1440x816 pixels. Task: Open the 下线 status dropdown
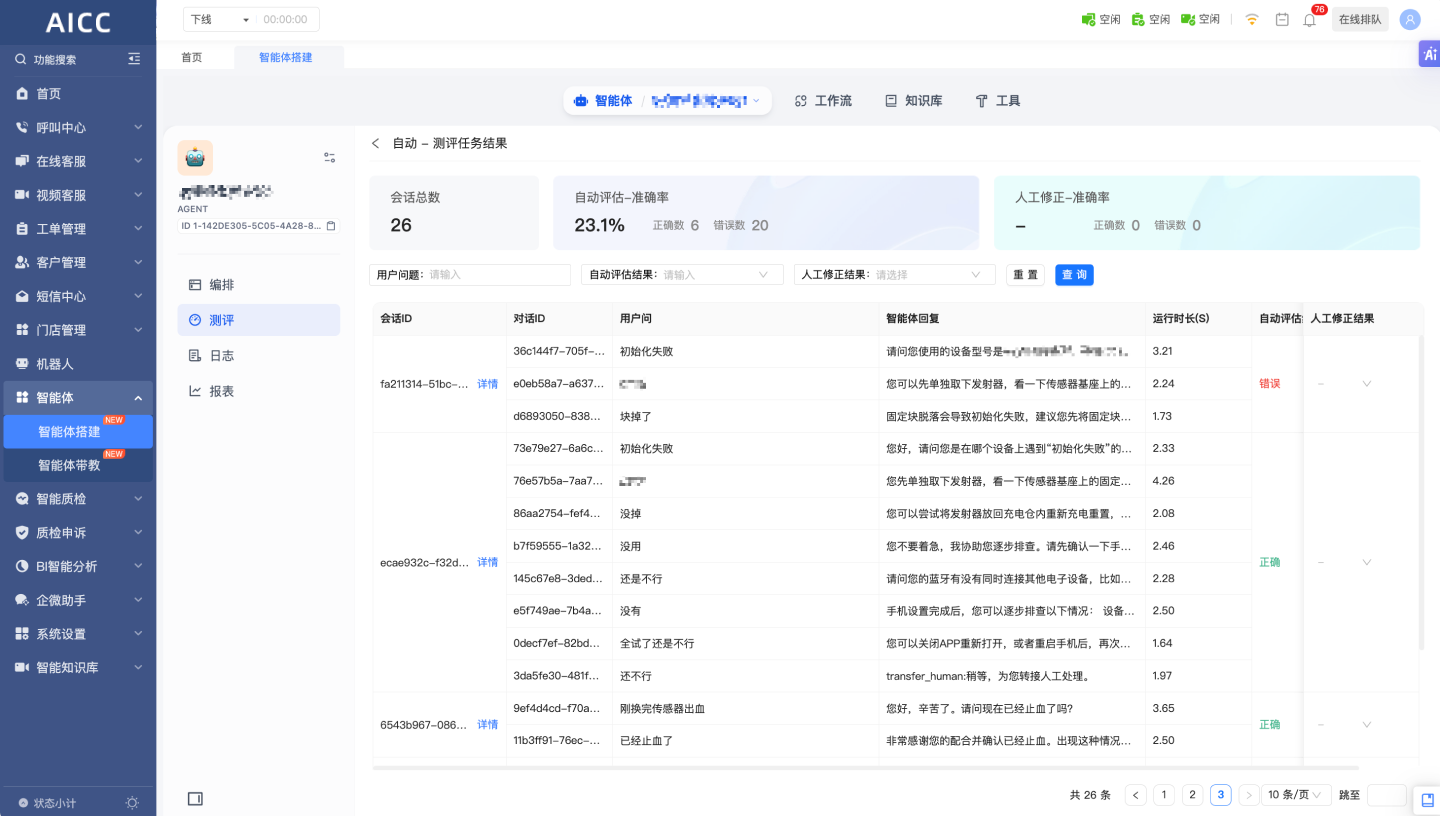tap(219, 20)
